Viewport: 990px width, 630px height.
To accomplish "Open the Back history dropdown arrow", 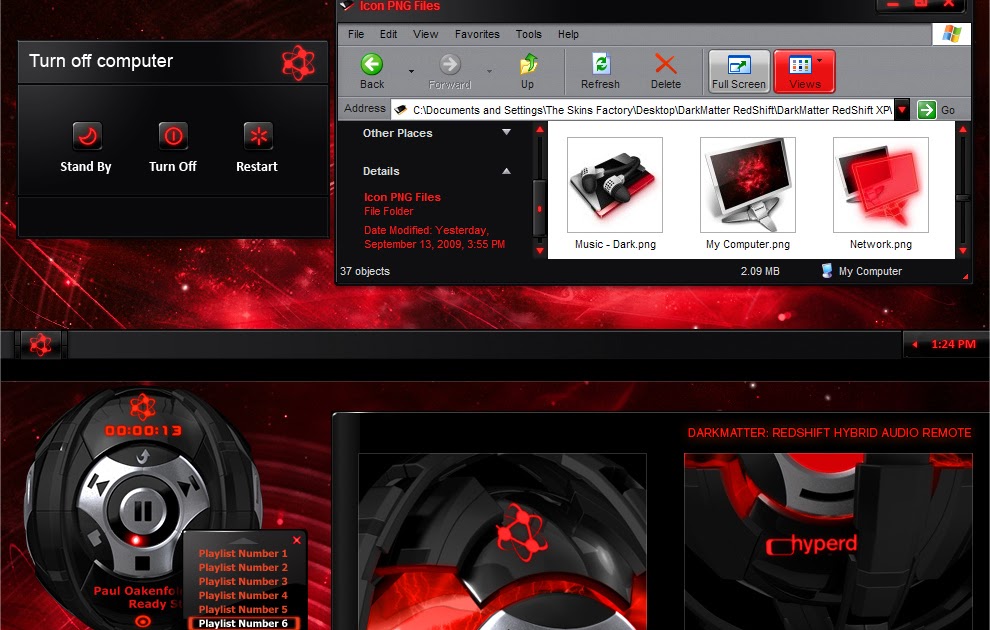I will point(412,71).
